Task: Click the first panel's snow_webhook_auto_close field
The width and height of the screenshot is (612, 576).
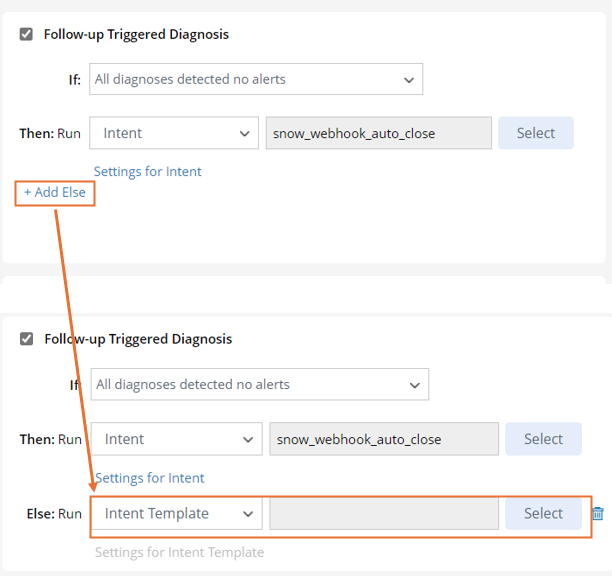Action: [x=378, y=133]
